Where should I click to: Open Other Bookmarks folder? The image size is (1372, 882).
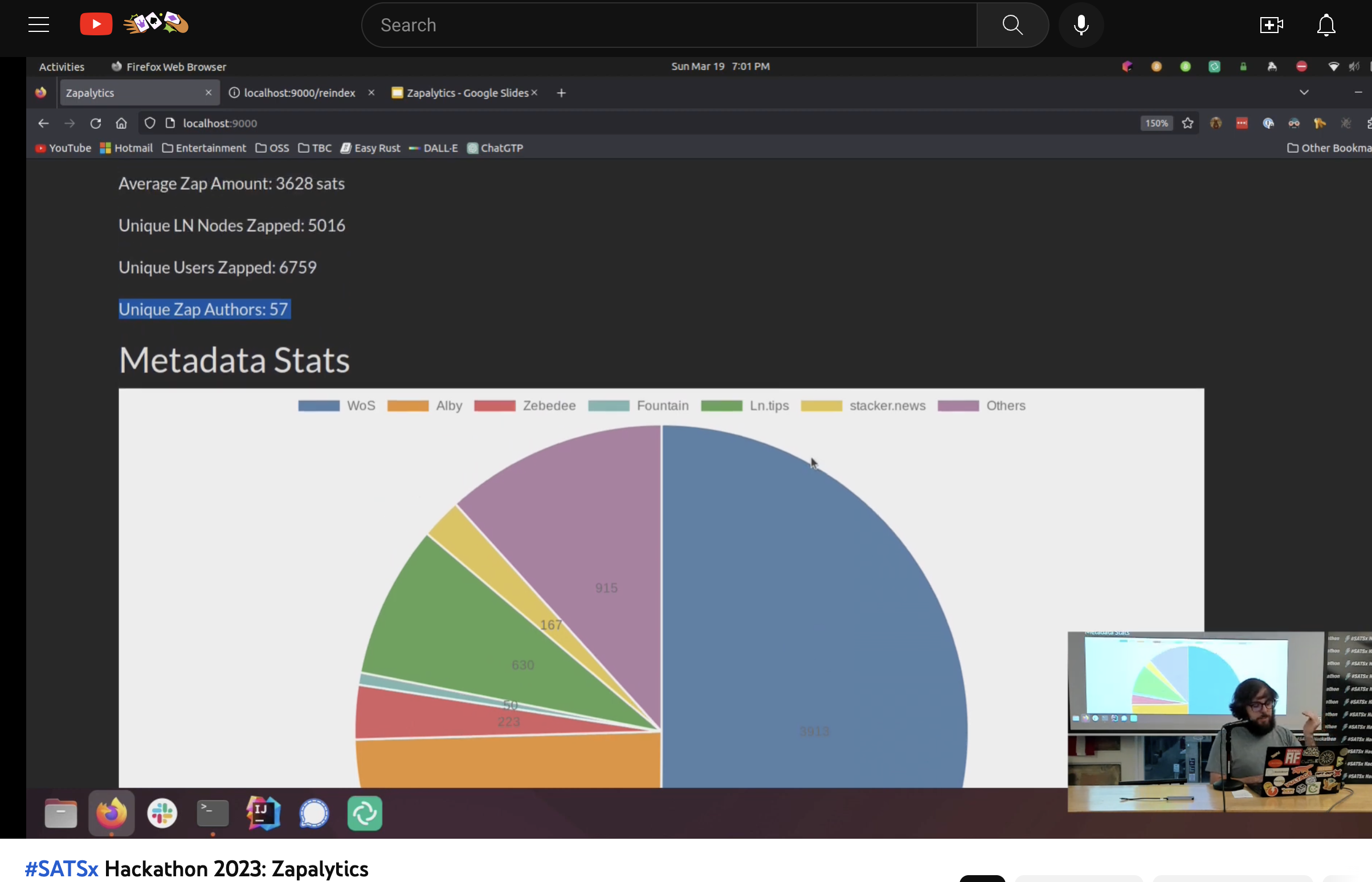[x=1329, y=148]
